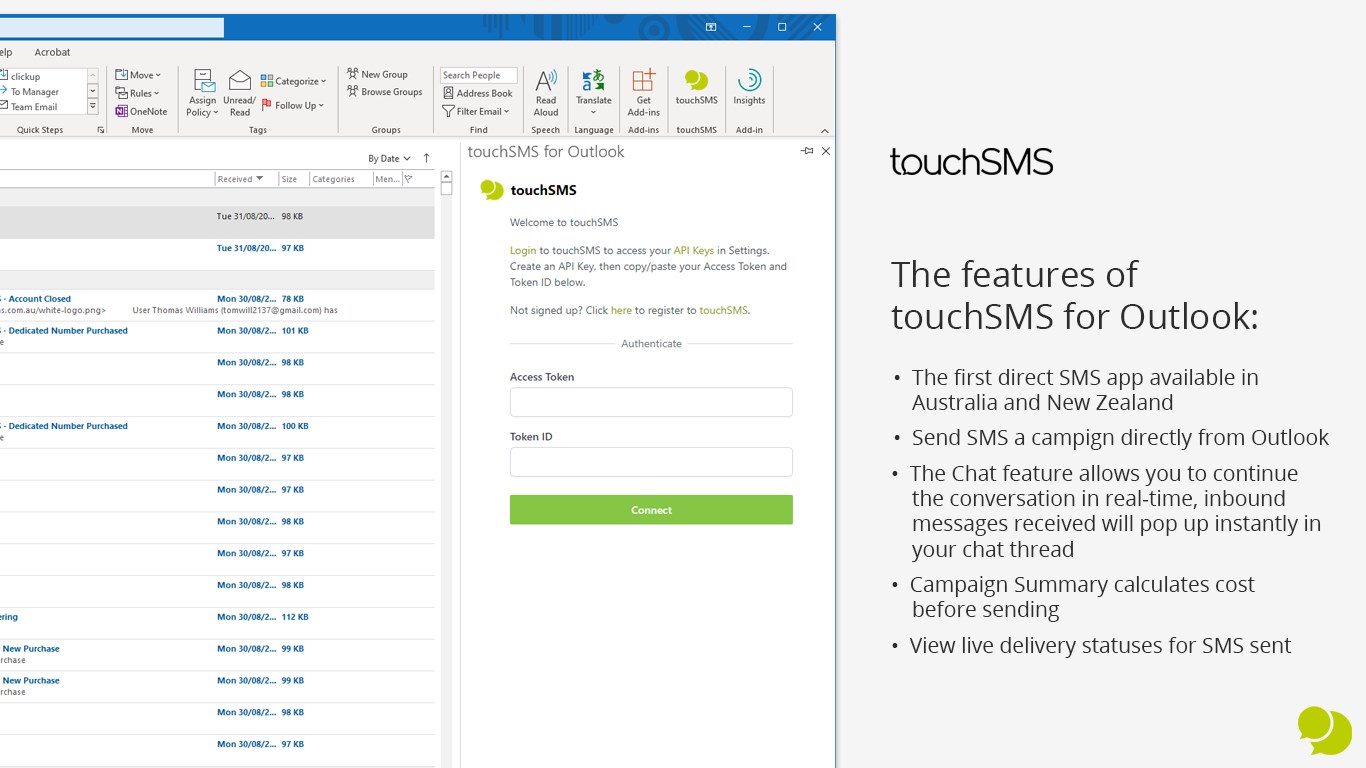Open the Address Book
Viewport: 1366px width, 768px height.
pyautogui.click(x=478, y=93)
